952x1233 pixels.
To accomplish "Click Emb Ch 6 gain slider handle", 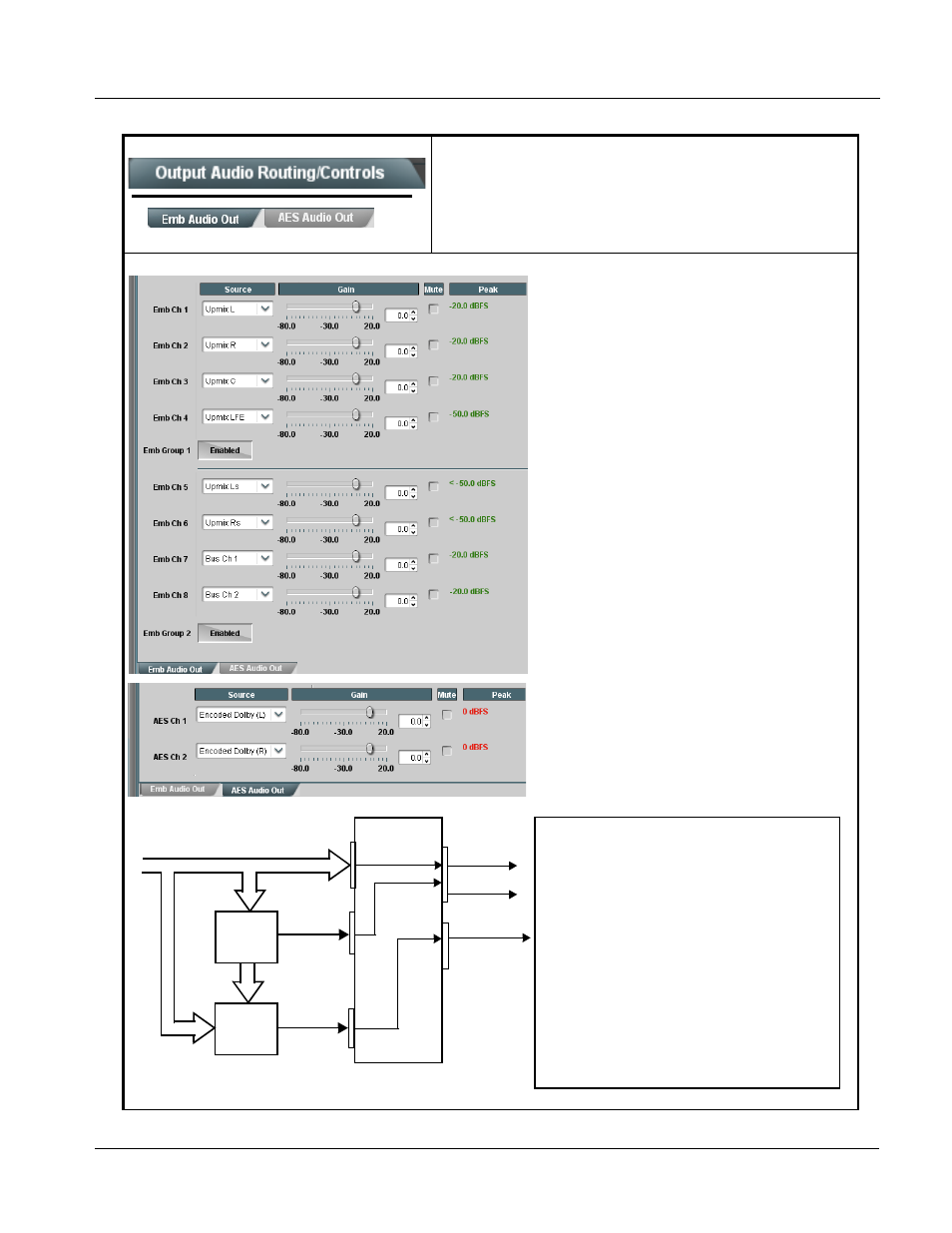I will [x=356, y=521].
